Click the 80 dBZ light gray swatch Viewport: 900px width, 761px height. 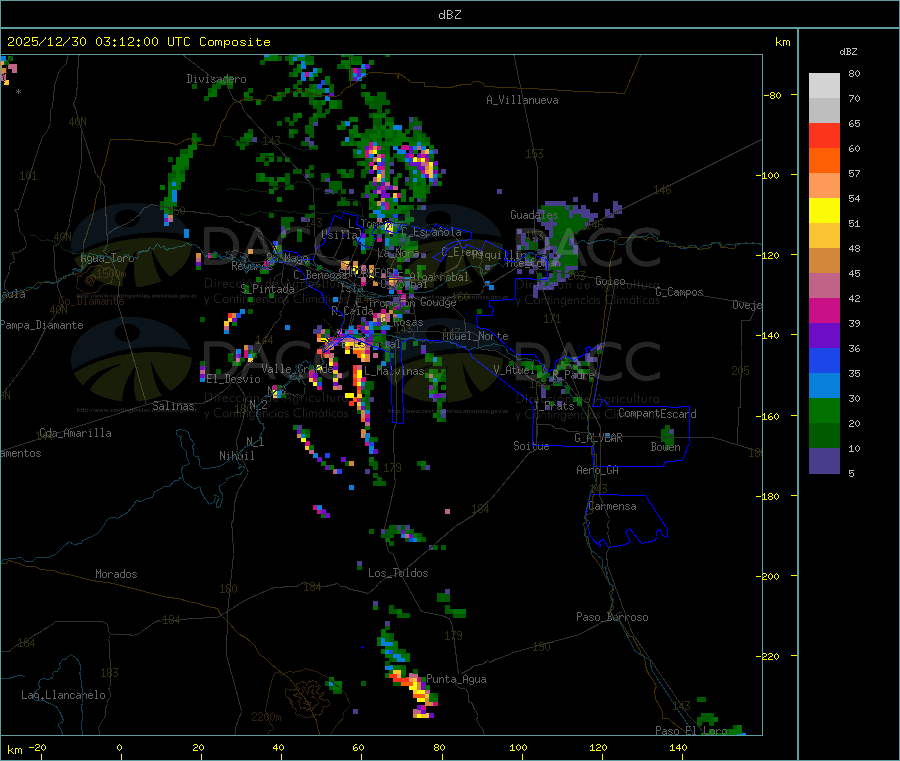pyautogui.click(x=824, y=86)
